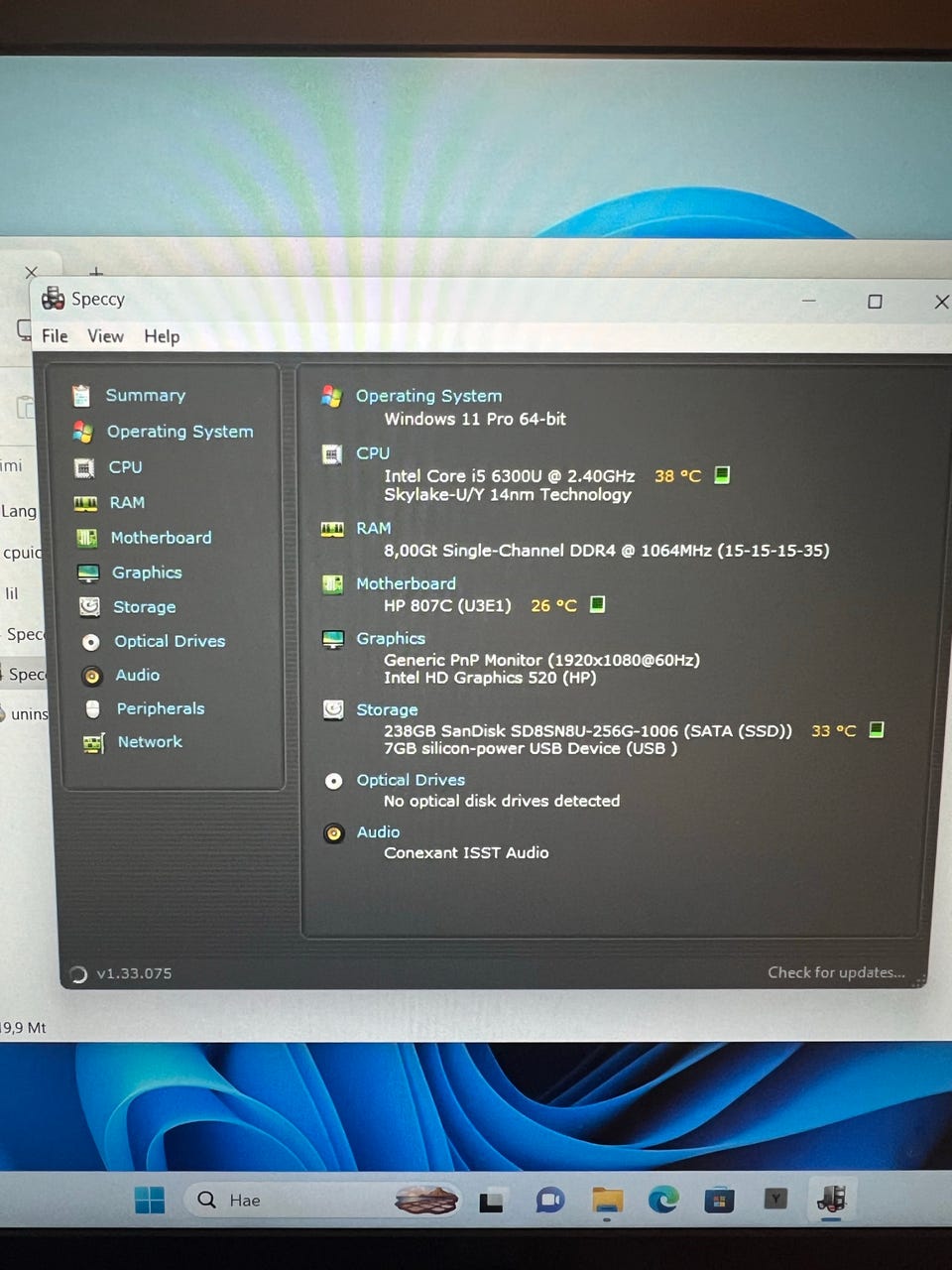Click the v1.33.075 version text
Screen dimensions: 952x1270
[x=134, y=974]
